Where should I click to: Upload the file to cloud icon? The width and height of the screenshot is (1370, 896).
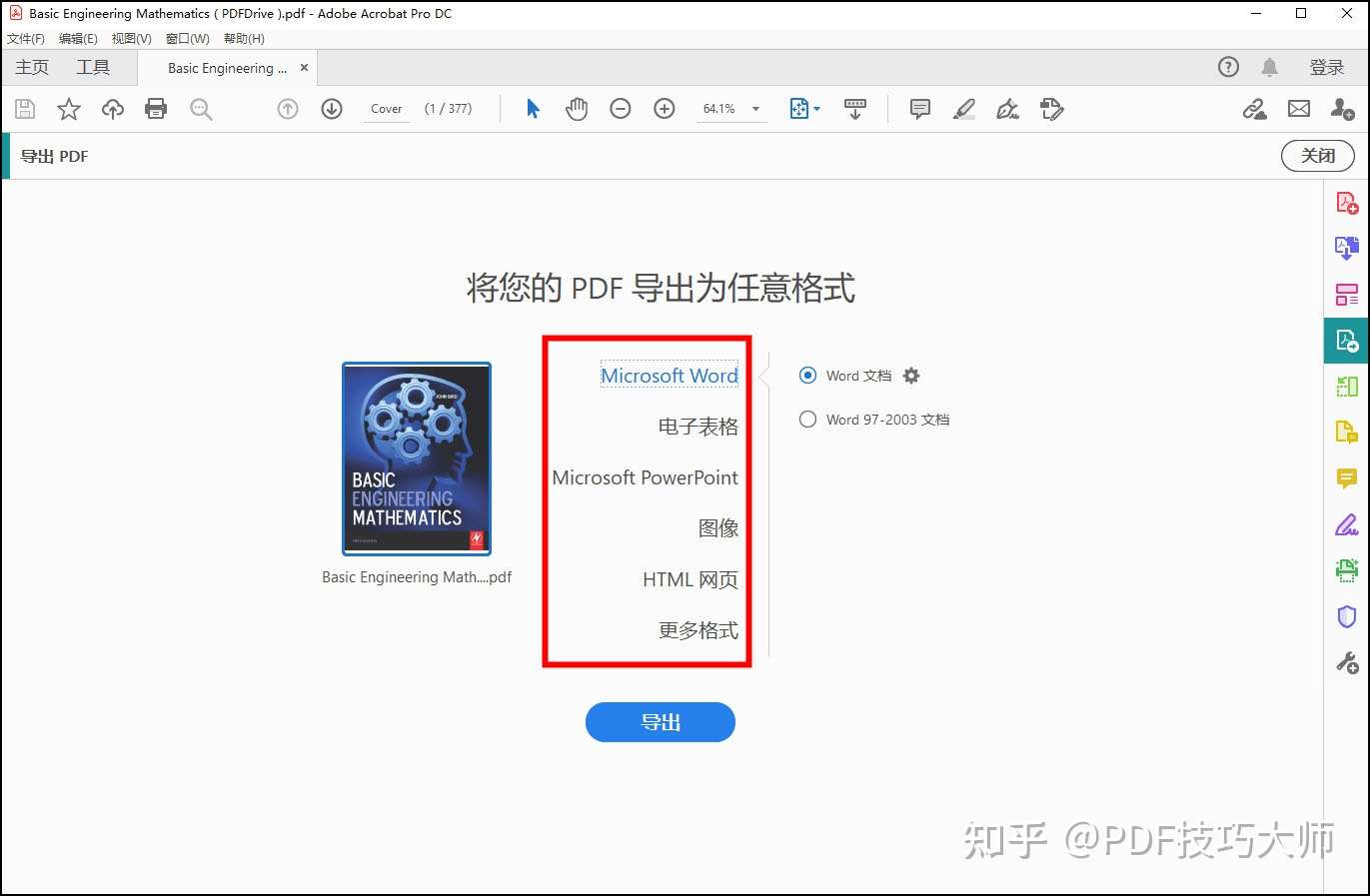(113, 109)
